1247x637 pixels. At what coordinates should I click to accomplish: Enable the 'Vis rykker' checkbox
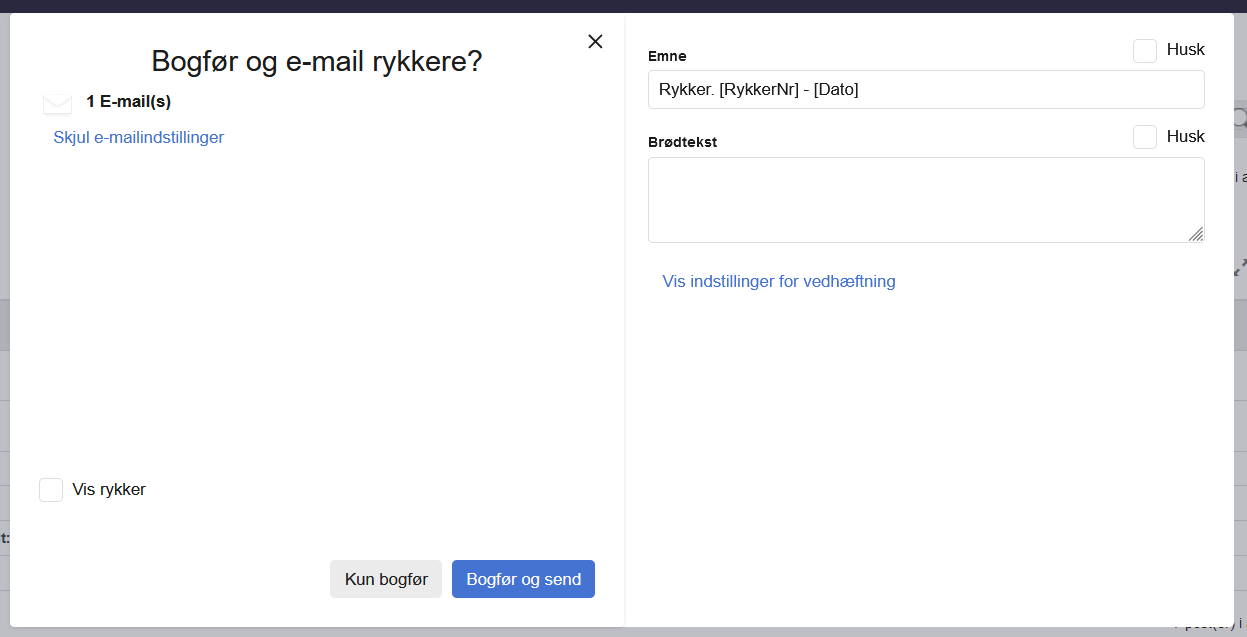pos(51,489)
